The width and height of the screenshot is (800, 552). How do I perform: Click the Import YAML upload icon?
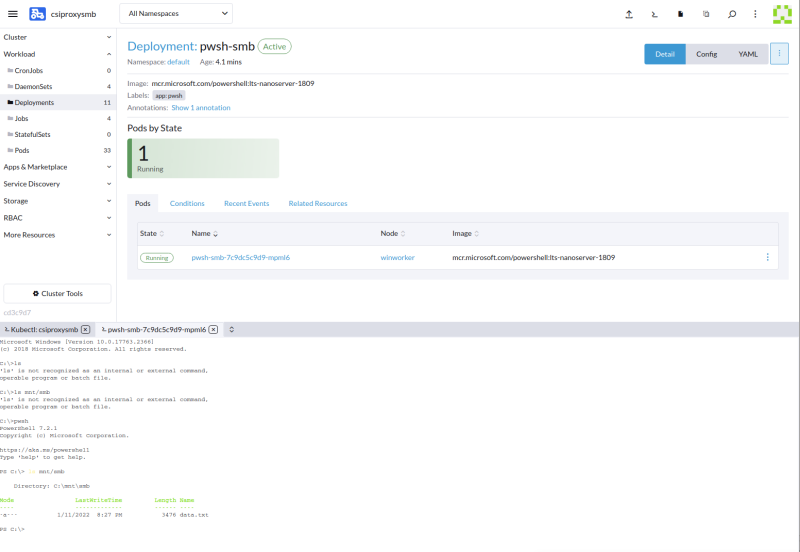(x=629, y=14)
